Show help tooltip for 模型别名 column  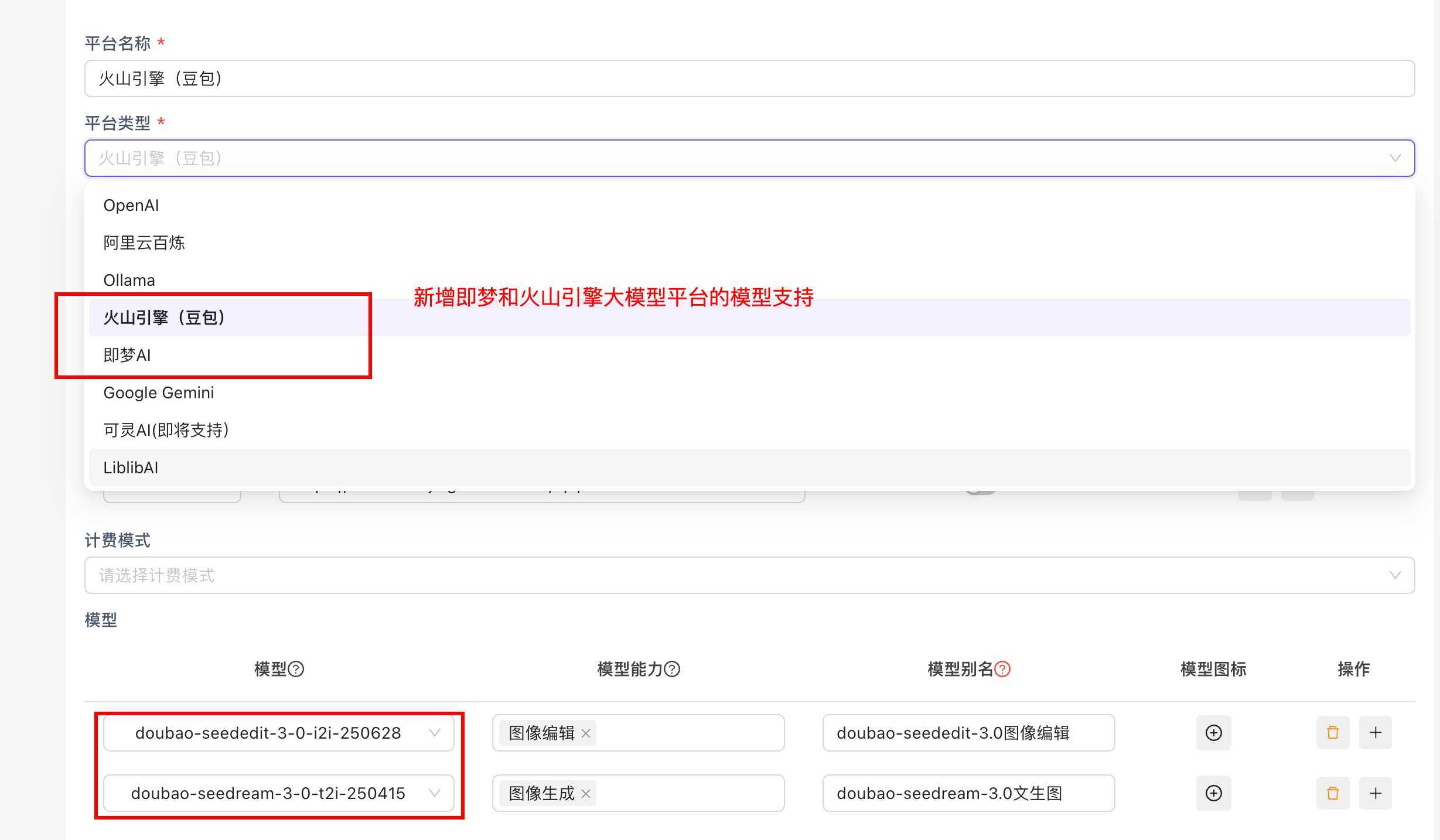[1003, 669]
